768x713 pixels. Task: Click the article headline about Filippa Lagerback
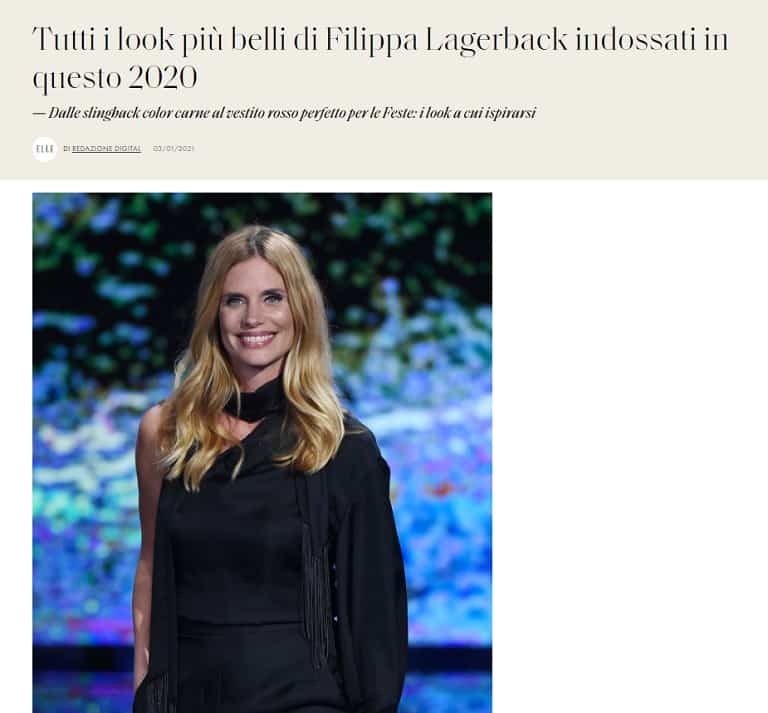tap(380, 58)
